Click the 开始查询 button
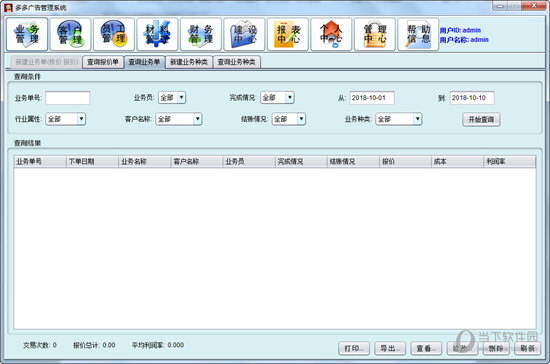The height and width of the screenshot is (364, 550). 481,120
